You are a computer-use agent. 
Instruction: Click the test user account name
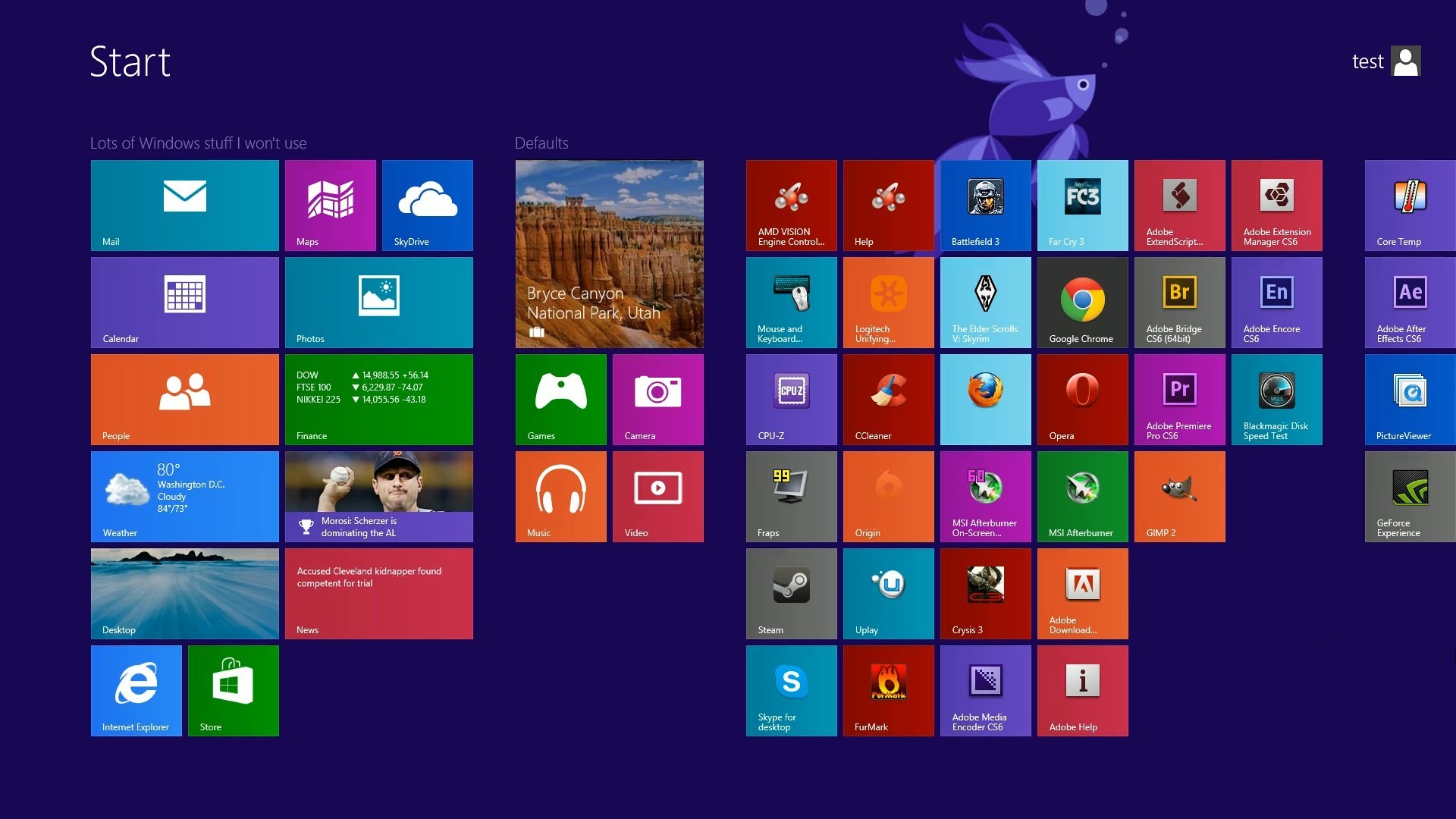click(1367, 61)
